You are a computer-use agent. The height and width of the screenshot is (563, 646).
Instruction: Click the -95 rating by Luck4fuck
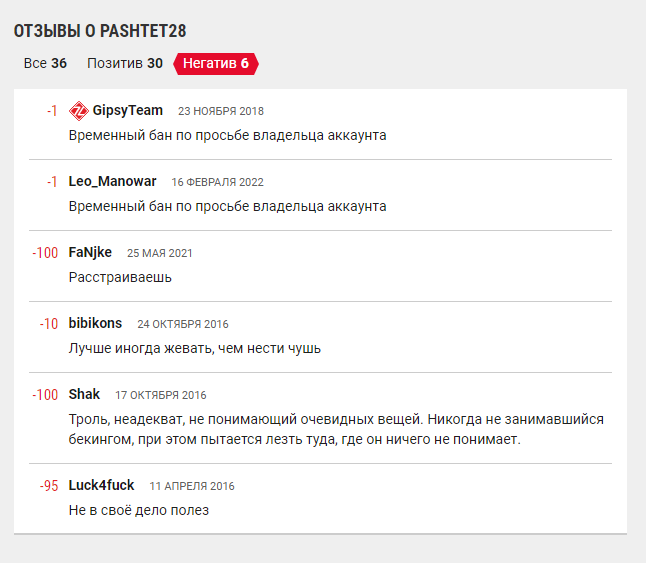click(x=48, y=486)
